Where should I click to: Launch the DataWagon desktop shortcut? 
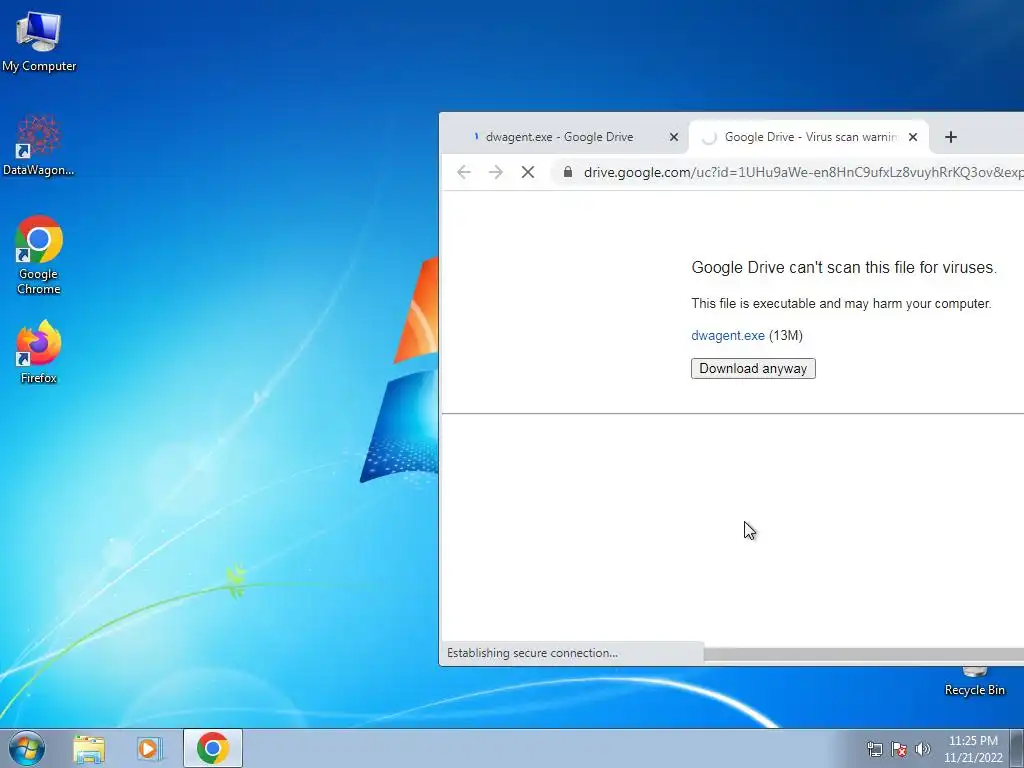(39, 145)
